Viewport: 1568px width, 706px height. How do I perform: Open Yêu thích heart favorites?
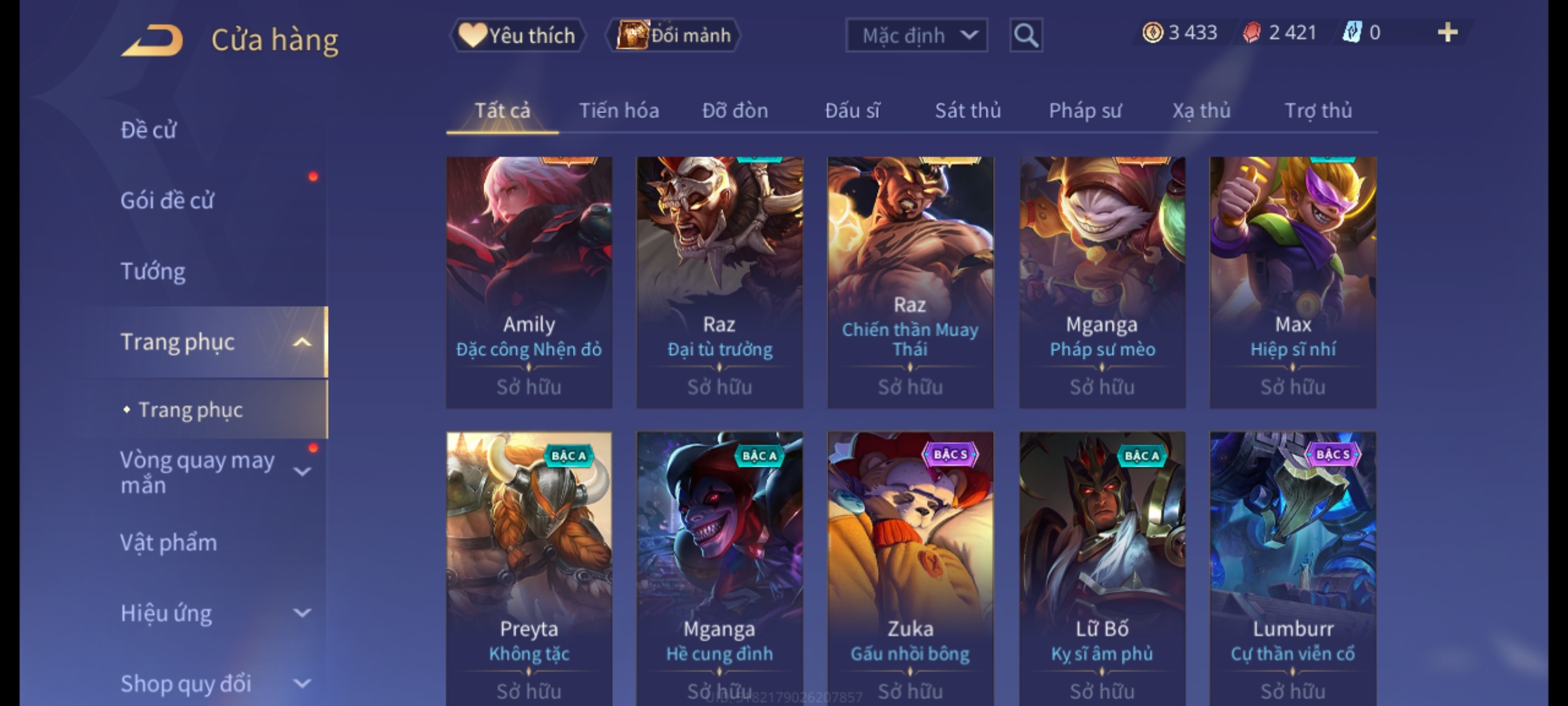click(517, 35)
